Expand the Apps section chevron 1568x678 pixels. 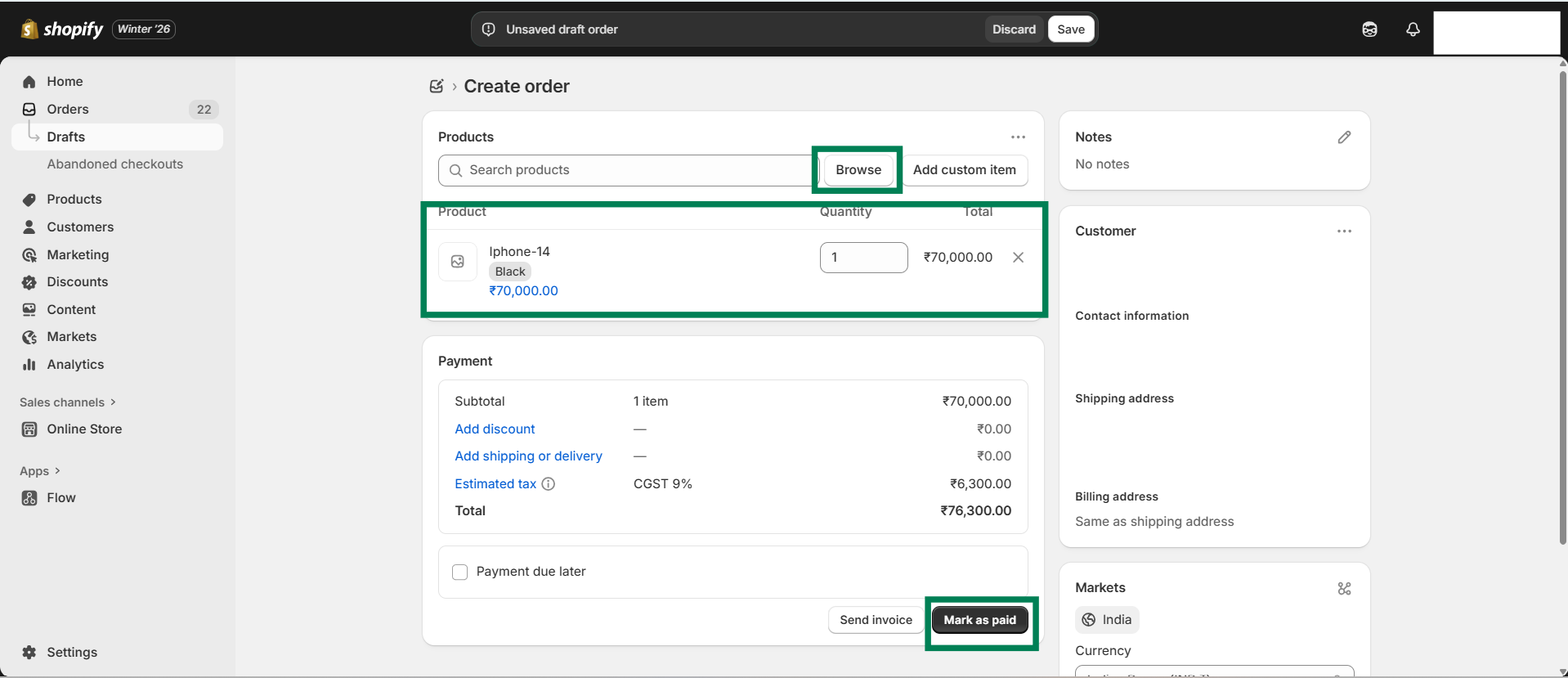(57, 471)
